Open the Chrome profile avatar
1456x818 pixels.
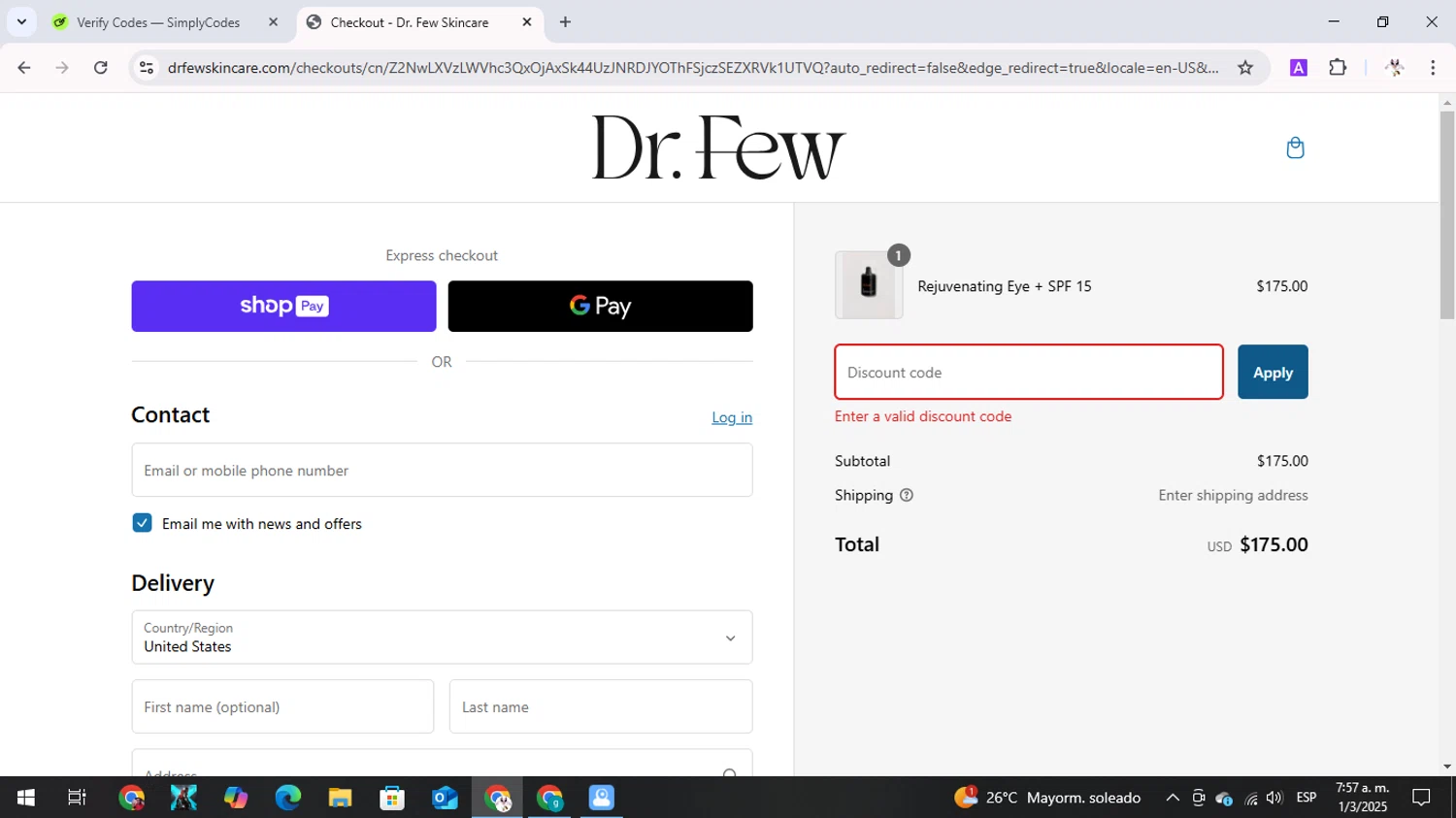[1395, 68]
